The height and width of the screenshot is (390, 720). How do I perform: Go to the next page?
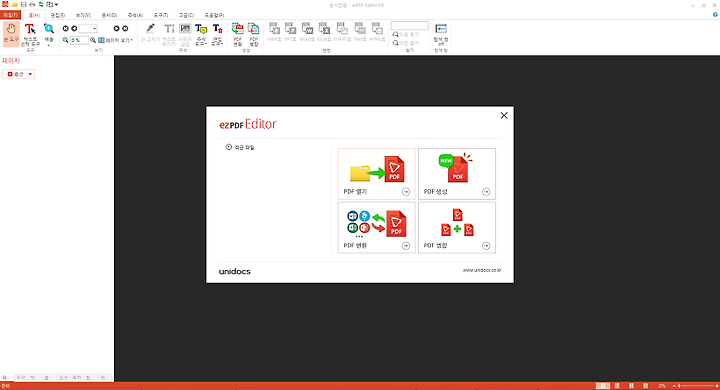[x=116, y=28]
